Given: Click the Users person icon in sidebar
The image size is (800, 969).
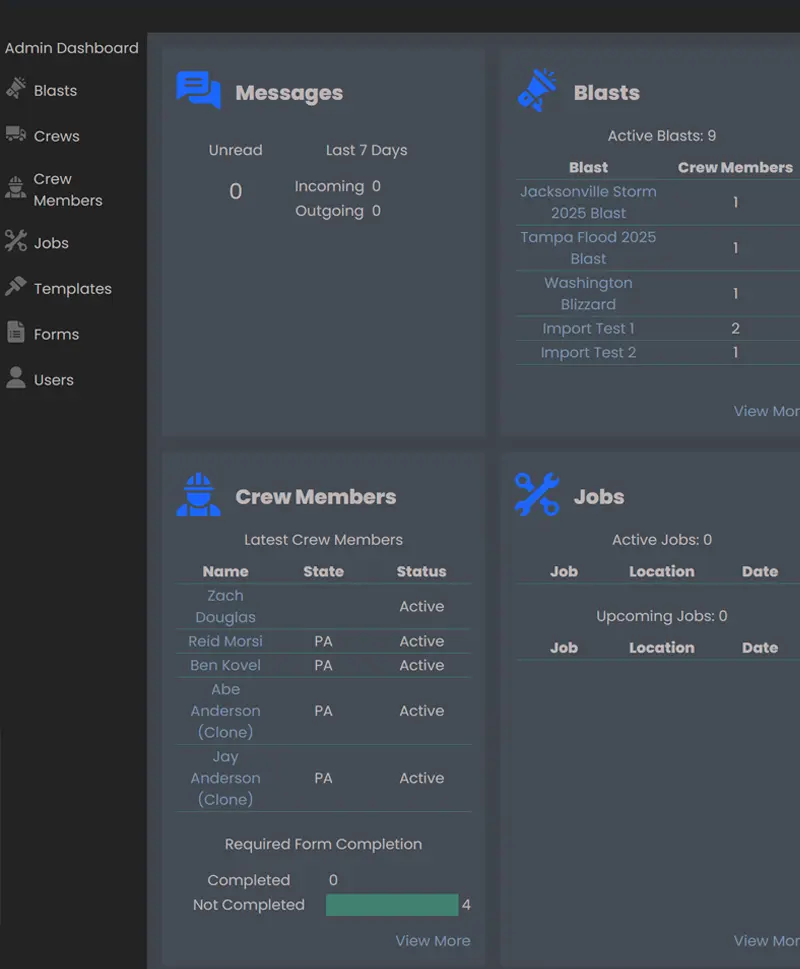Looking at the screenshot, I should pyautogui.click(x=16, y=378).
